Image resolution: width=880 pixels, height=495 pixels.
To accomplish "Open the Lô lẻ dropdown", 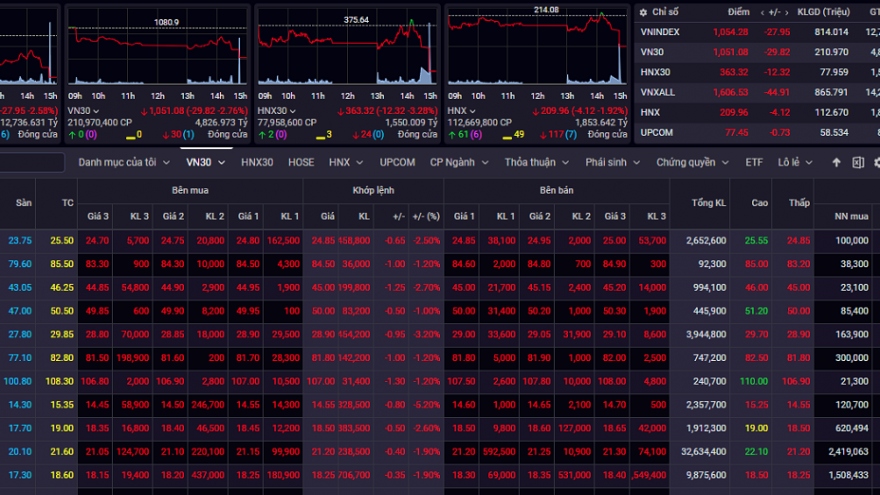I will tap(794, 162).
